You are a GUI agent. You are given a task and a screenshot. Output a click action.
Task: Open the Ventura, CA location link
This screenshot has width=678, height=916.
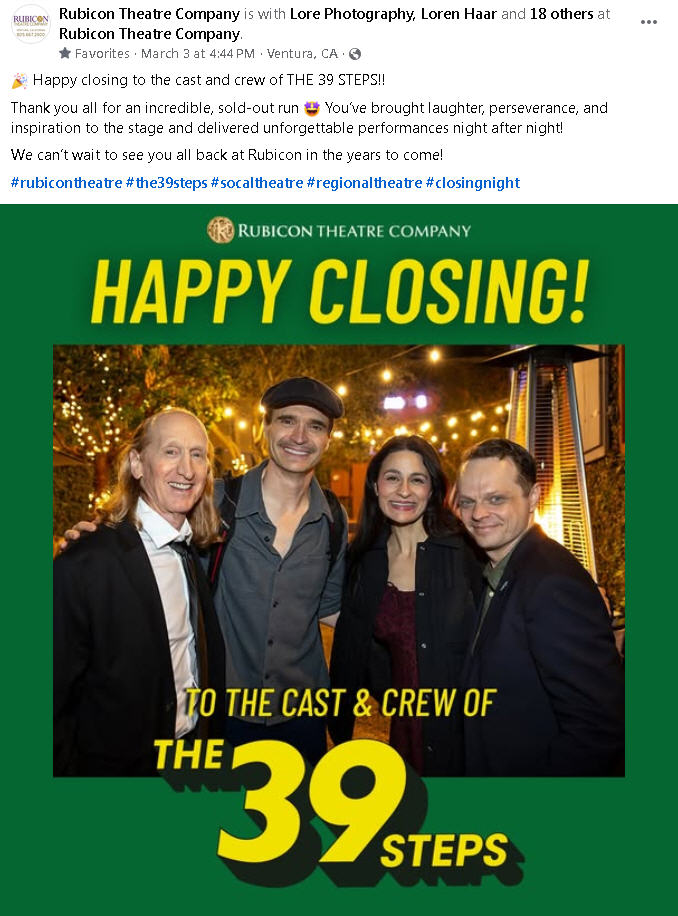click(x=302, y=54)
